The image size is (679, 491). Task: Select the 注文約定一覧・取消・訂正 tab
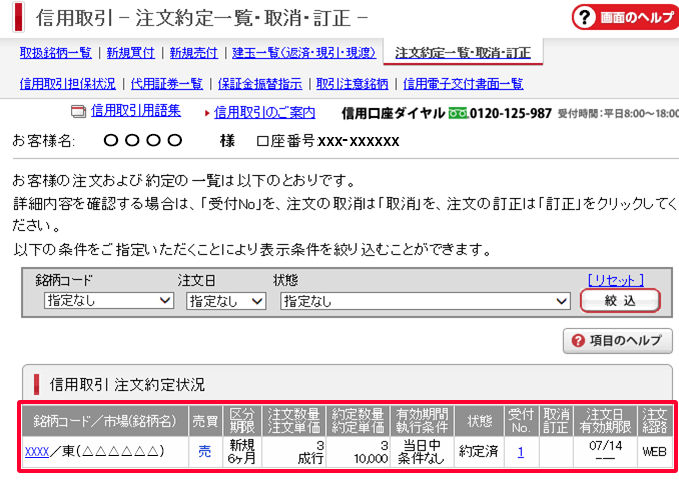point(462,53)
